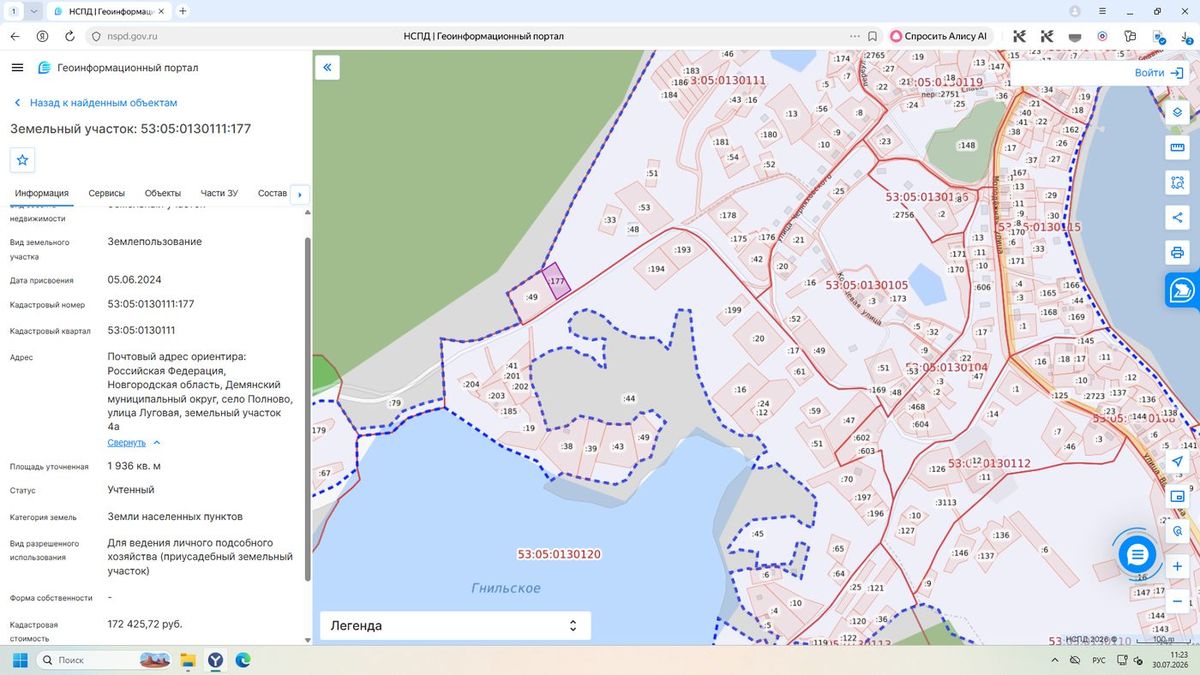Open the browser profile avatar
The width and height of the screenshot is (1200, 675).
click(1075, 11)
